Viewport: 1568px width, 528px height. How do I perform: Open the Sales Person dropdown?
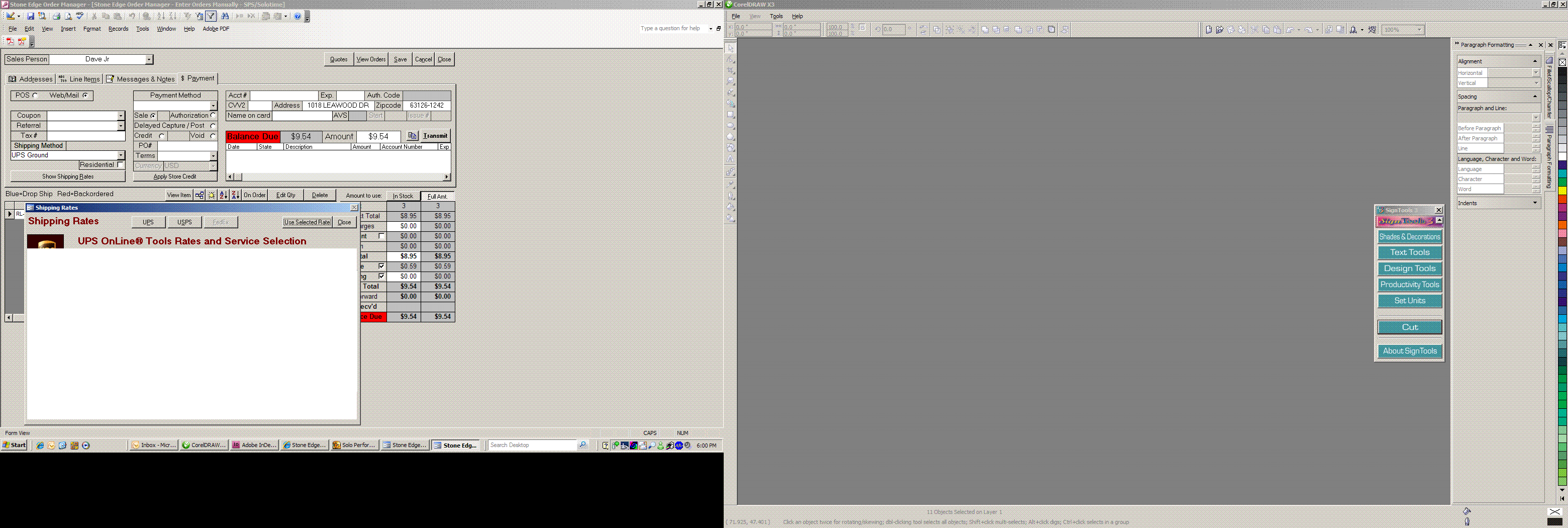149,60
